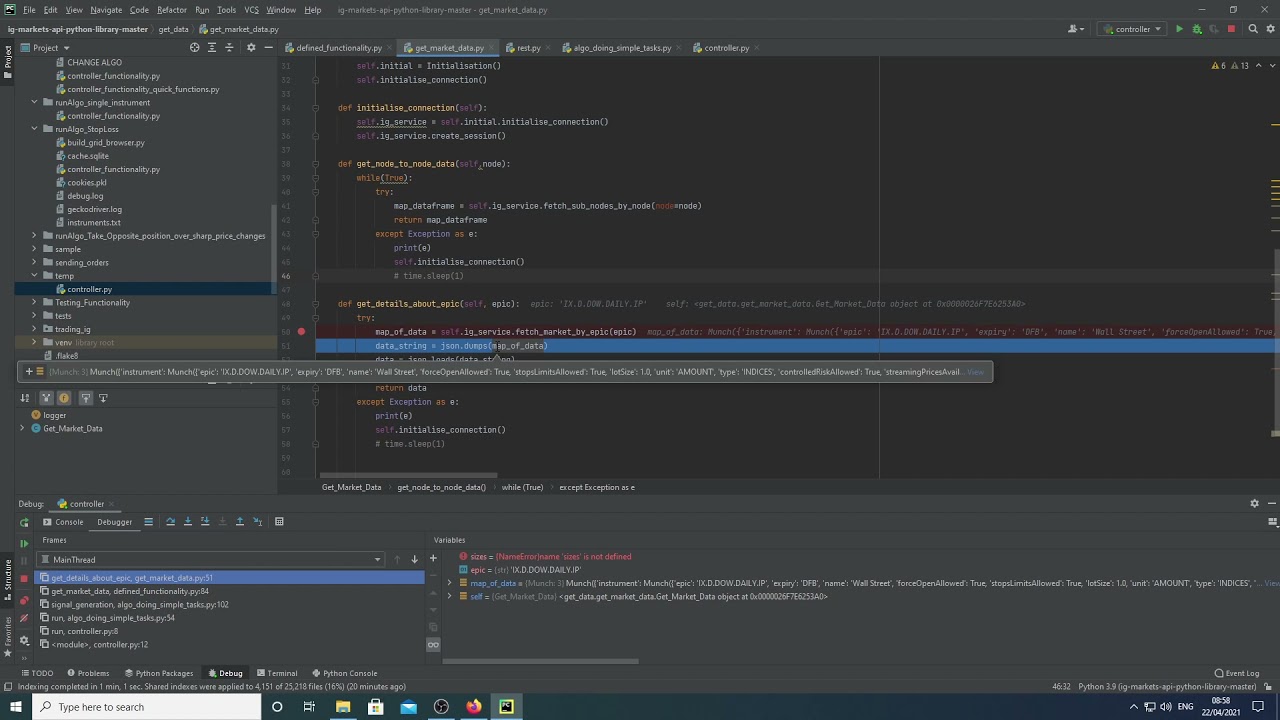1280x720 pixels.
Task: Toggle the watches glasses icon in Variables
Action: [x=433, y=645]
